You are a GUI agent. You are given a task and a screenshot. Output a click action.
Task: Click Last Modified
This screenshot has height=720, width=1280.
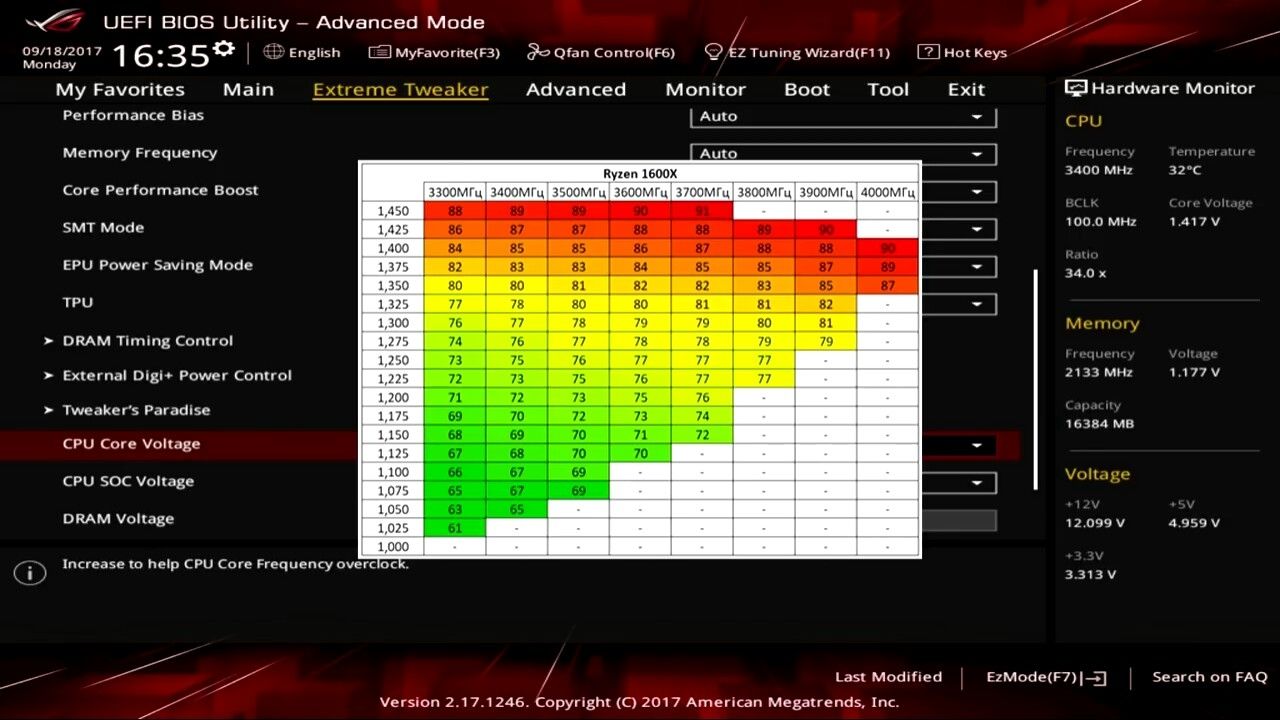pyautogui.click(x=888, y=677)
